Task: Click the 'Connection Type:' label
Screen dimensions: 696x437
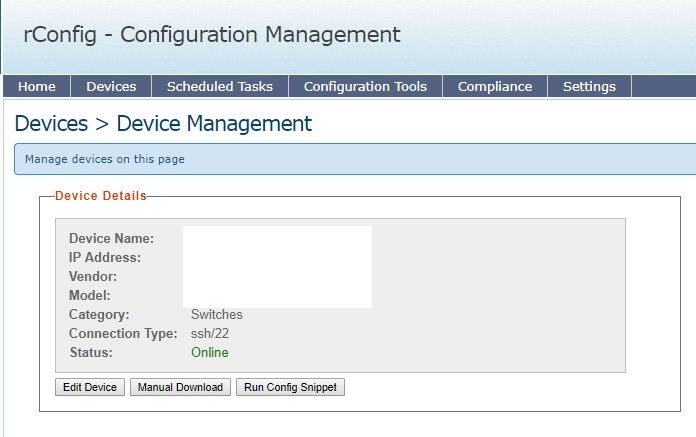Action: click(x=123, y=333)
